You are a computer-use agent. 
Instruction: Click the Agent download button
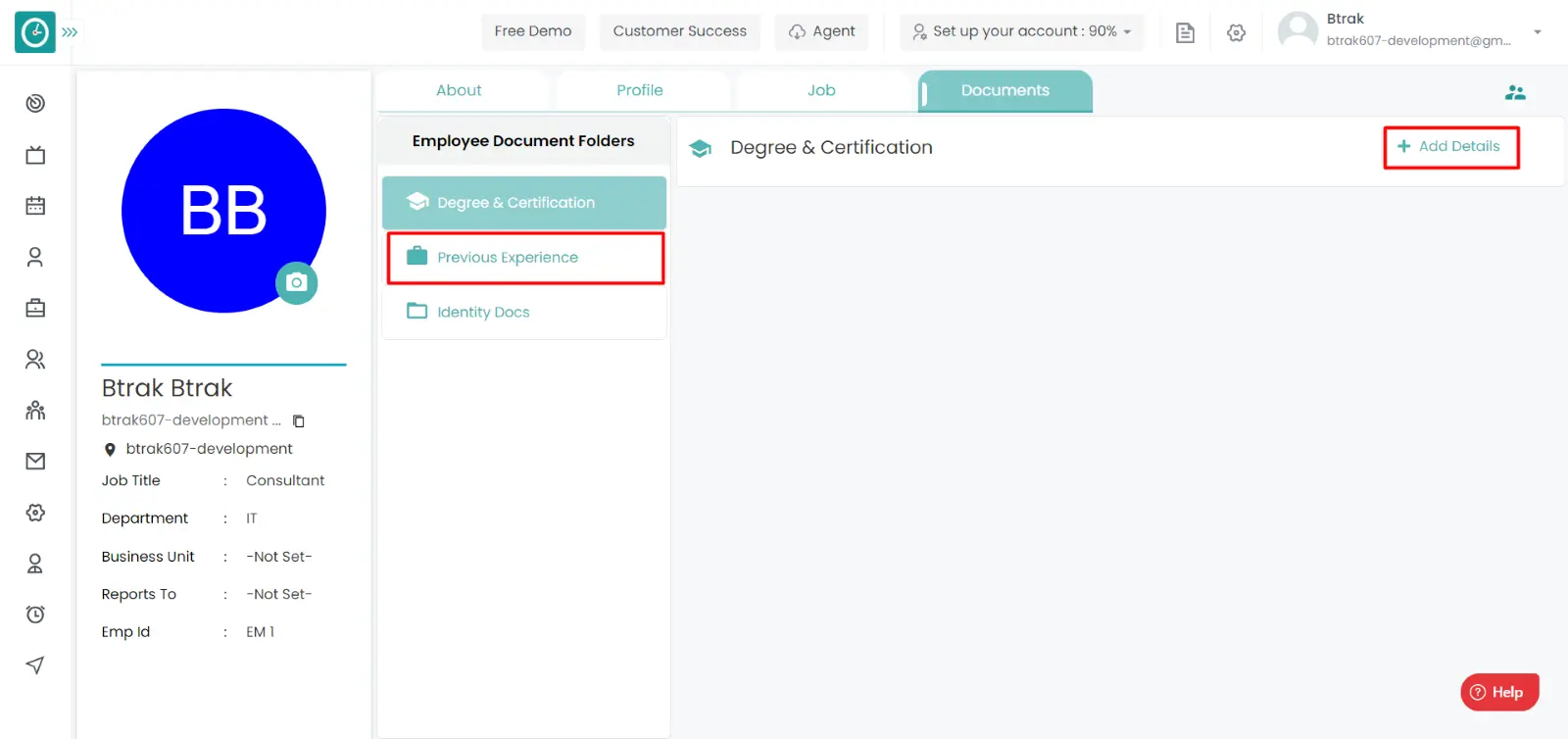821,31
